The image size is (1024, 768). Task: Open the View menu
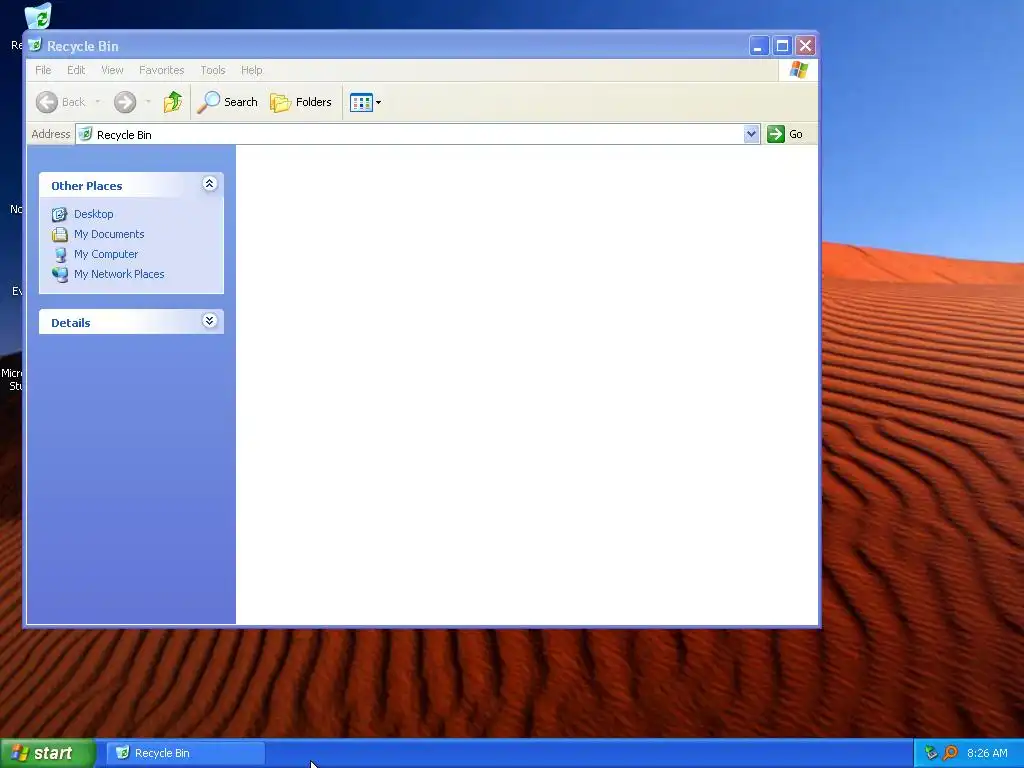(112, 70)
